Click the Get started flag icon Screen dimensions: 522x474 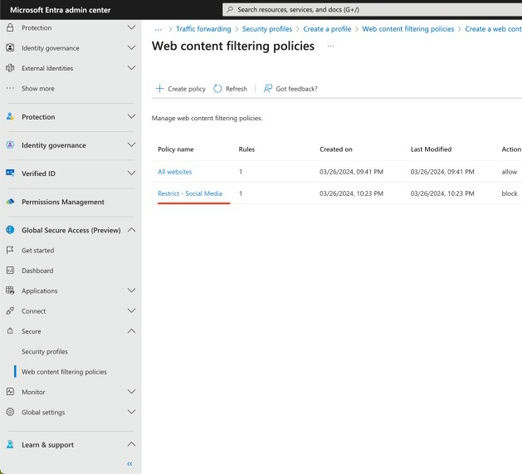pyautogui.click(x=10, y=250)
